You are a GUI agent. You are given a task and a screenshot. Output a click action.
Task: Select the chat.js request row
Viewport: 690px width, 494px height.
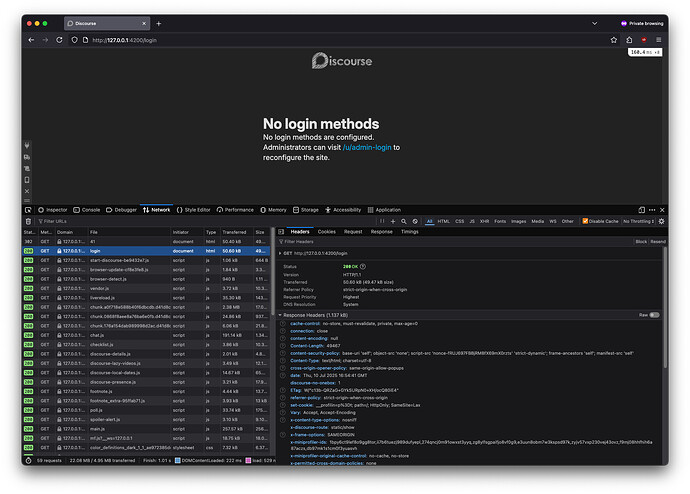pos(146,335)
